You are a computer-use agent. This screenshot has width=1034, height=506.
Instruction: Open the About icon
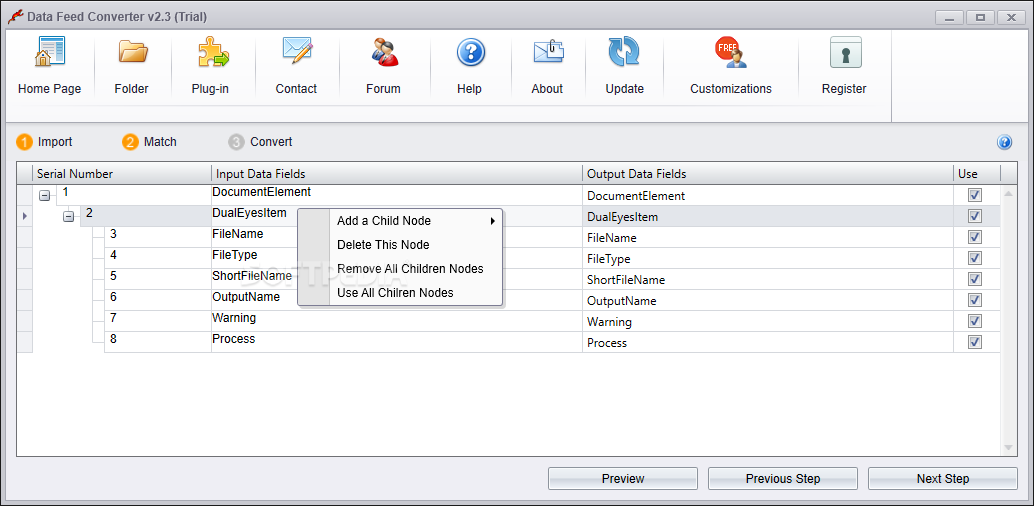pos(548,52)
